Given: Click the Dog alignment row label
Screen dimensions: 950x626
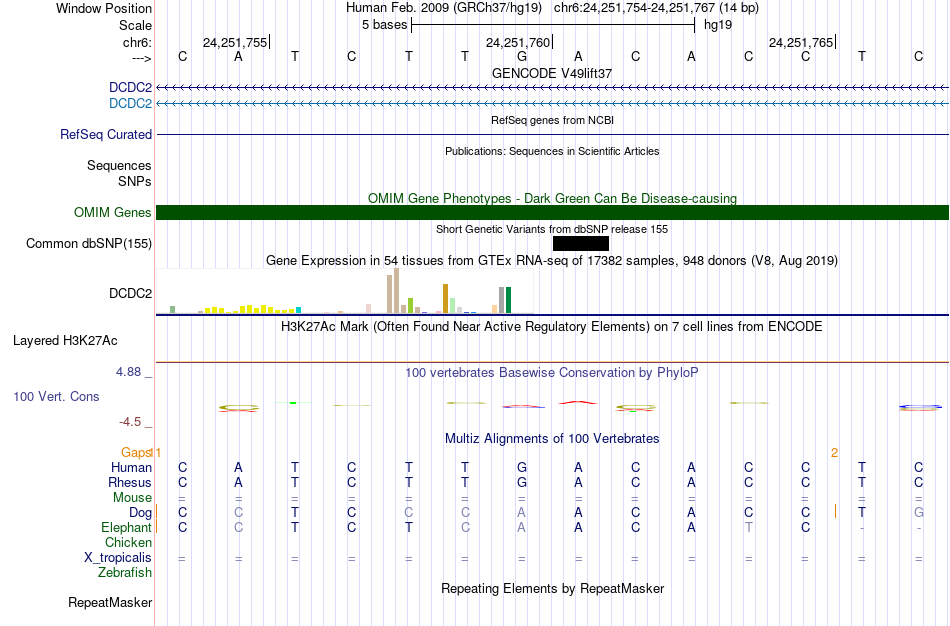Looking at the screenshot, I should coord(141,513).
